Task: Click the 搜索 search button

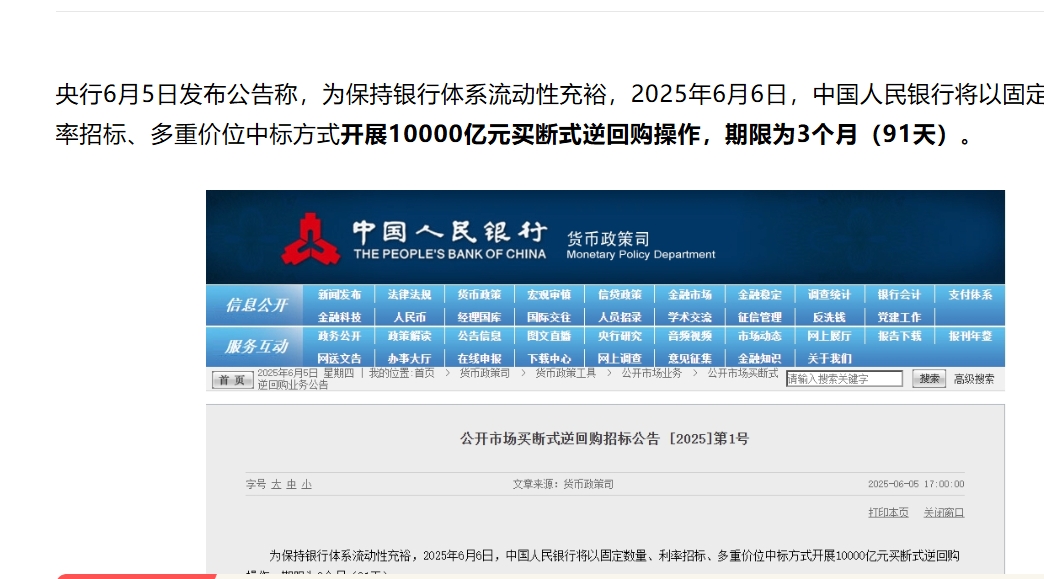Action: click(929, 379)
